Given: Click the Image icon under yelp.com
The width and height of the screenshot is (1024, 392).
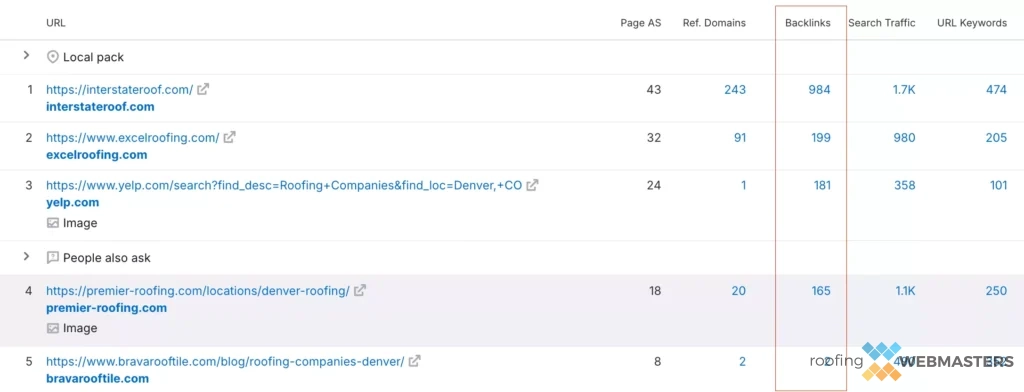Looking at the screenshot, I should [x=53, y=223].
